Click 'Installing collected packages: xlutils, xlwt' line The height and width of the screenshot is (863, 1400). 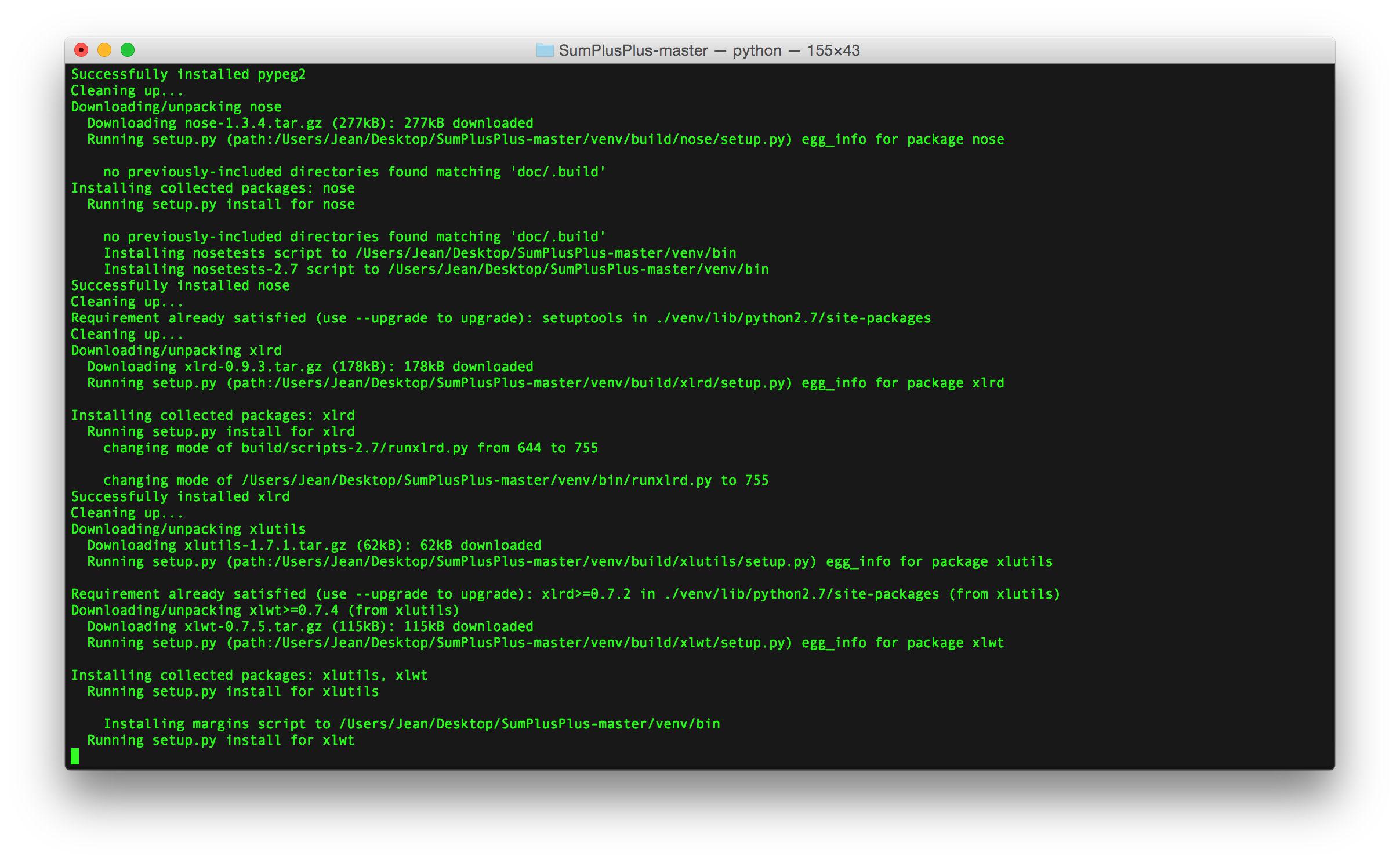click(249, 675)
